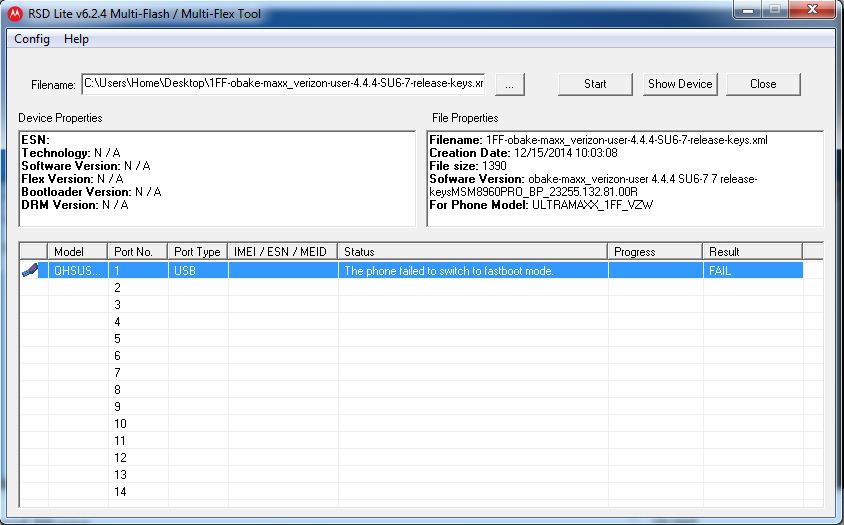Click the Bootloader Version: N / A line
Image resolution: width=844 pixels, height=525 pixels.
point(91,192)
